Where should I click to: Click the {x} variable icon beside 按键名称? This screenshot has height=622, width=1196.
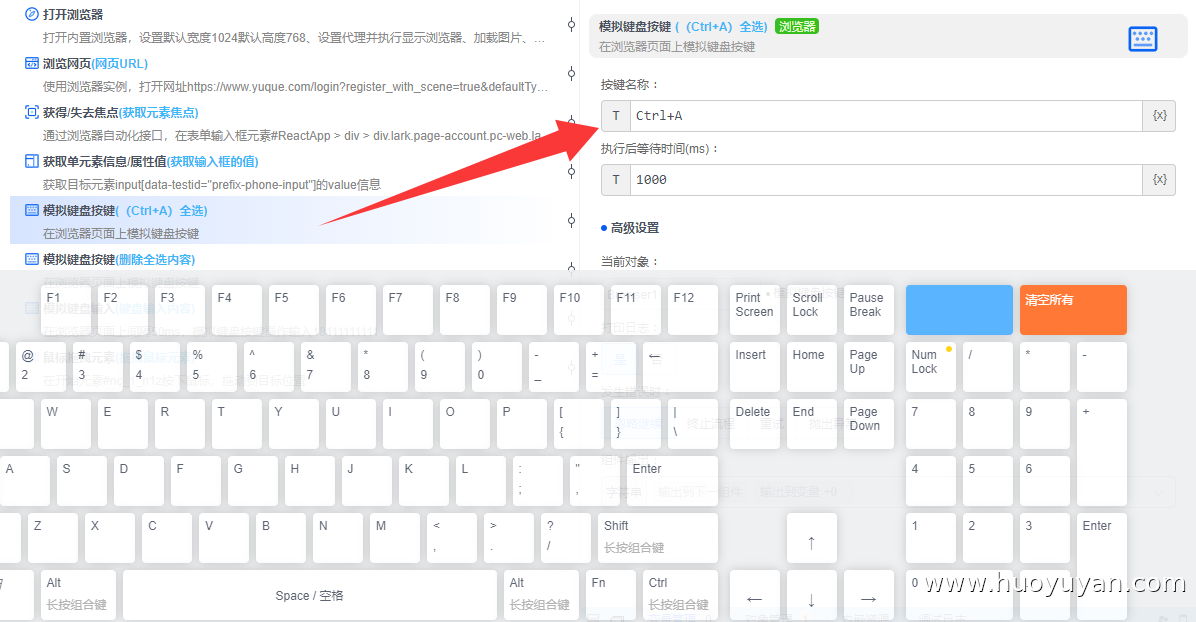click(x=1159, y=115)
